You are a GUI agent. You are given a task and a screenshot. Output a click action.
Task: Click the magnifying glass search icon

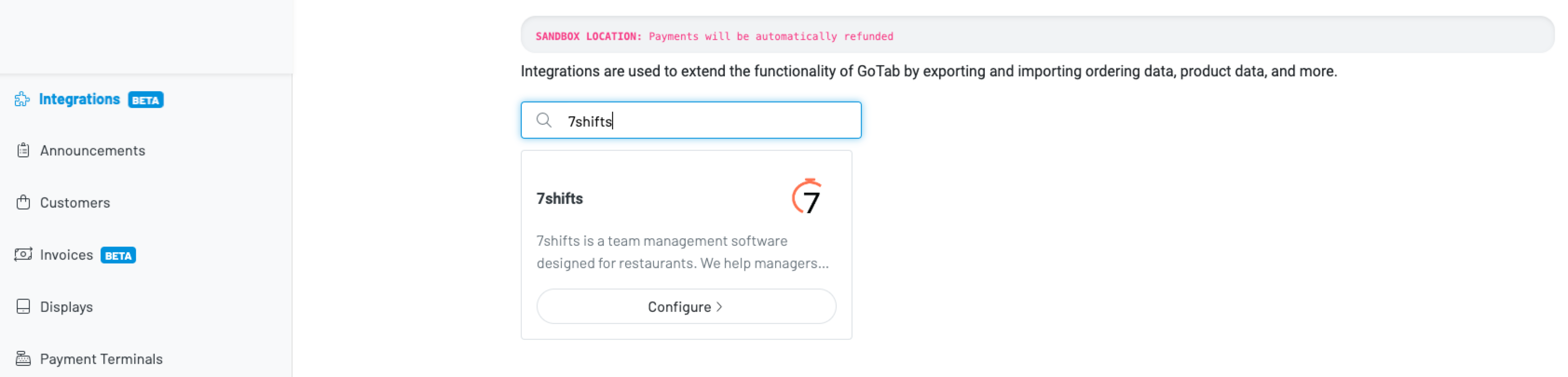tap(544, 121)
